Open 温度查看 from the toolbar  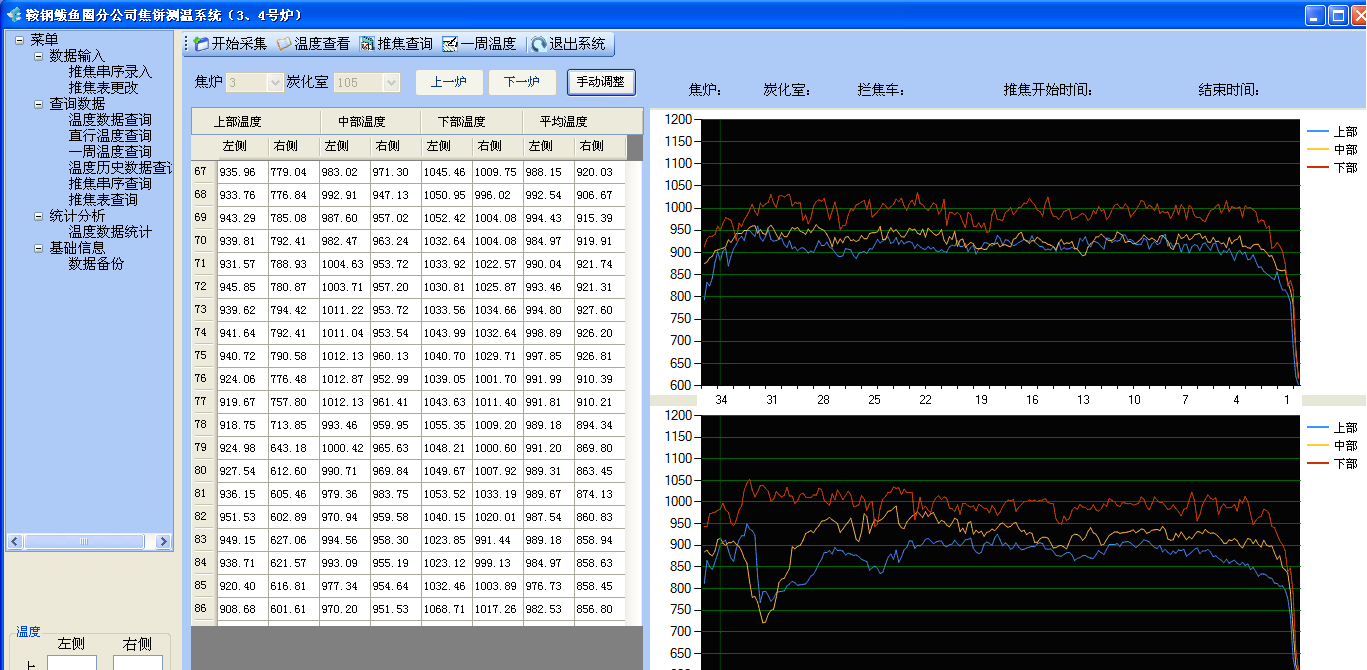(285, 44)
